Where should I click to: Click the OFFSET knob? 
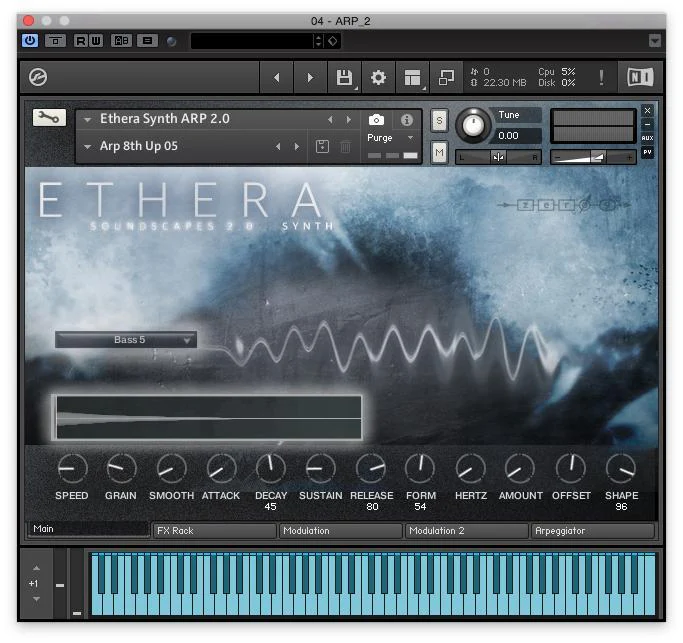click(571, 469)
